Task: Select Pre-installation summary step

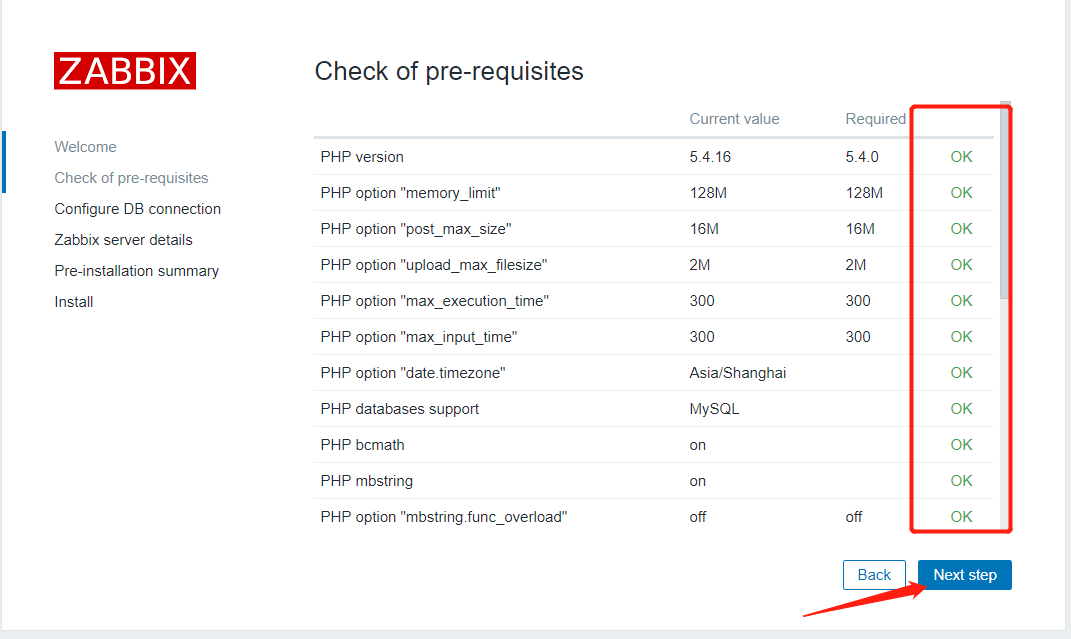Action: pos(137,271)
